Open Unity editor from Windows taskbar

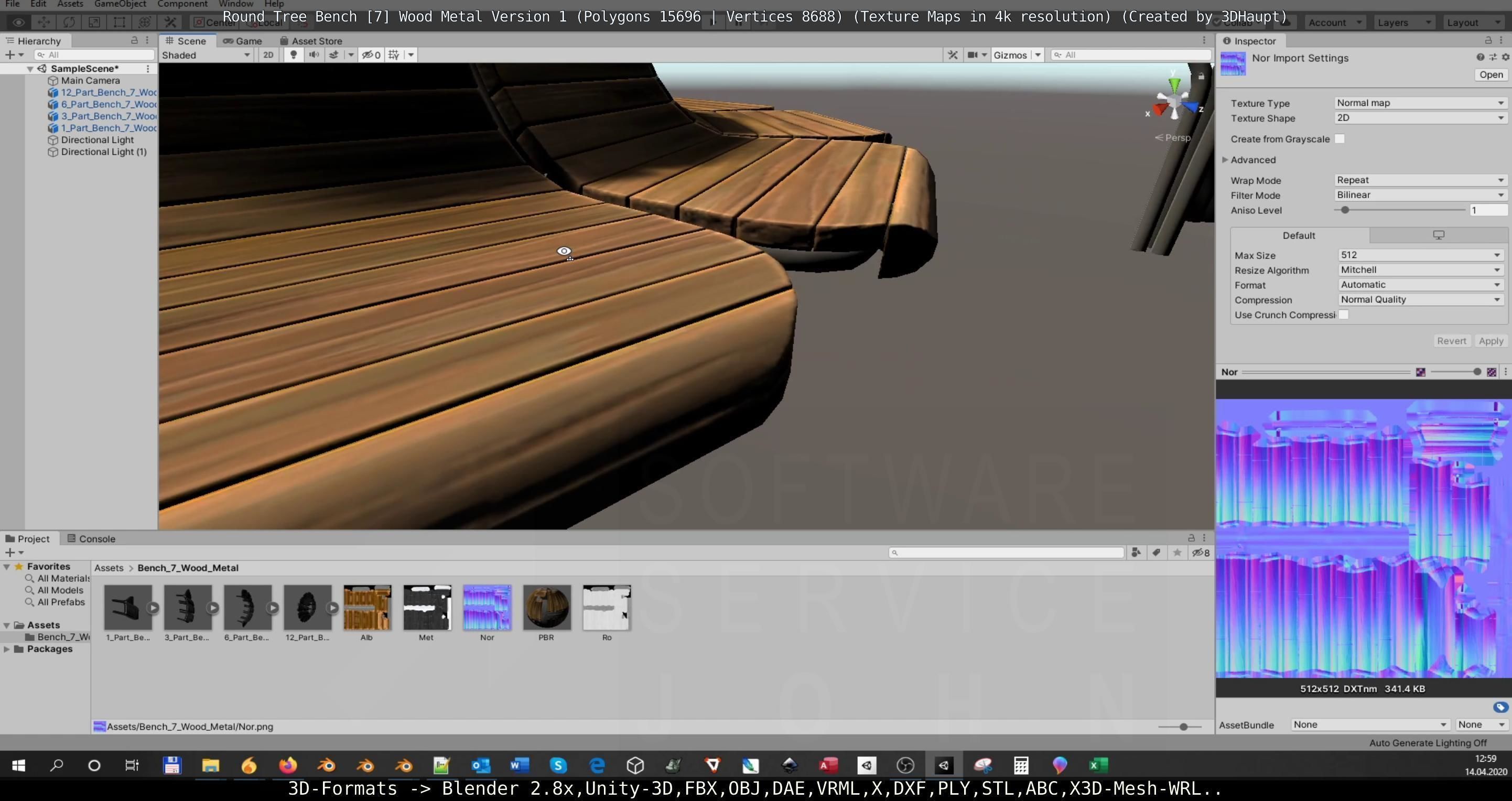tap(944, 765)
